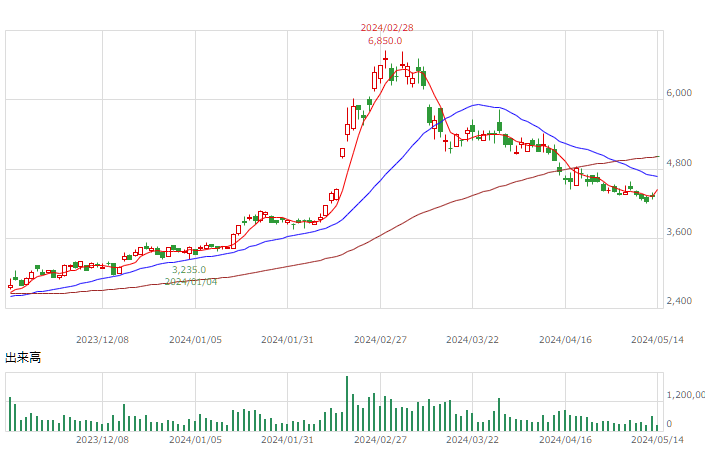Click volume chart date 2023/12/08
The width and height of the screenshot is (705, 454).
[x=103, y=440]
